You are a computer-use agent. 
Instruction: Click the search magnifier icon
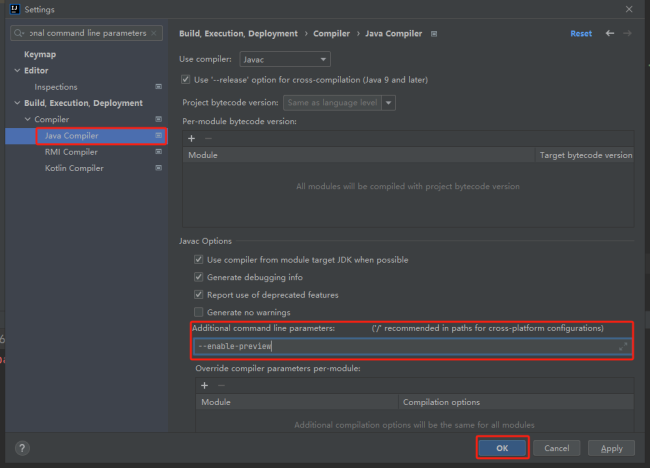[19, 33]
